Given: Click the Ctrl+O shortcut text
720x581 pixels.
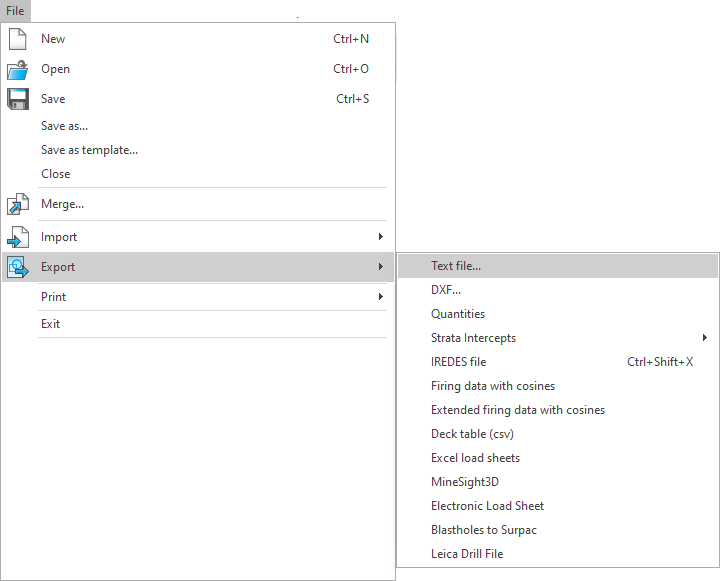Looking at the screenshot, I should click(351, 69).
